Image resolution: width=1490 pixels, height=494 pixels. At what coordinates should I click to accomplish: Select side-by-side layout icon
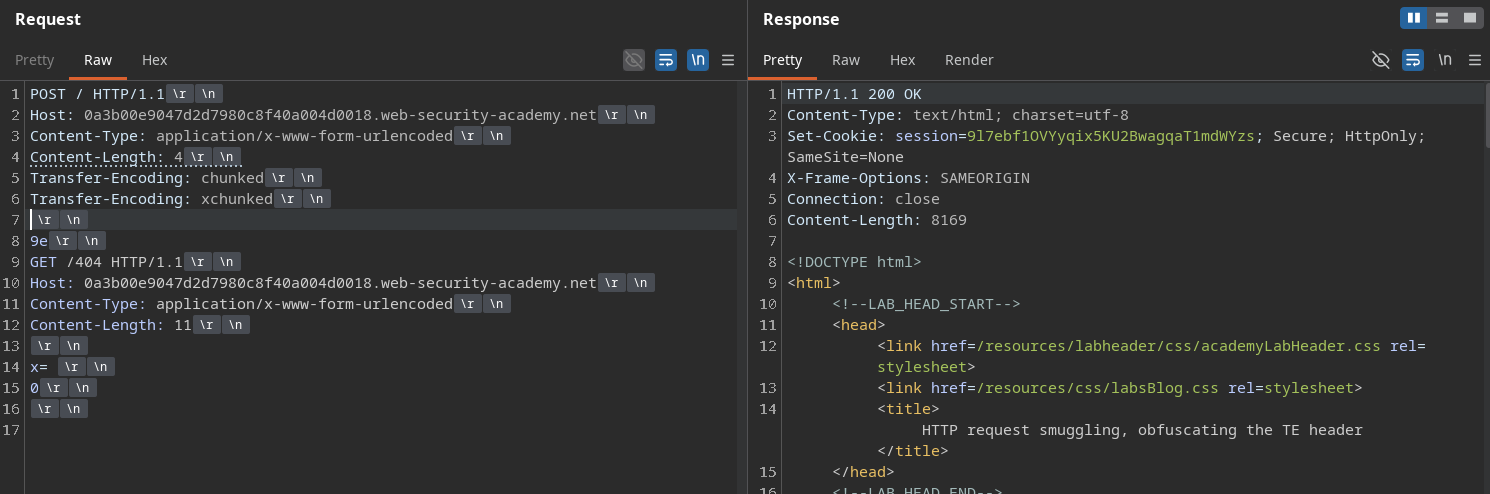point(1414,18)
